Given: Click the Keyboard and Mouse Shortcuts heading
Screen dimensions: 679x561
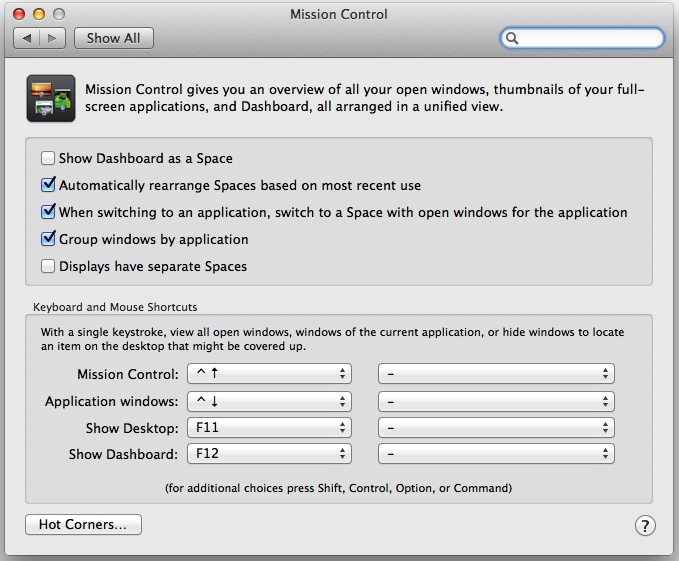Looking at the screenshot, I should tap(115, 307).
